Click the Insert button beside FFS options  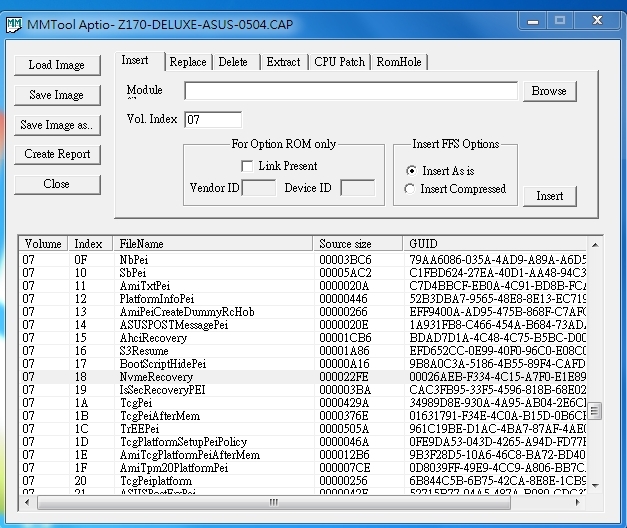[549, 196]
